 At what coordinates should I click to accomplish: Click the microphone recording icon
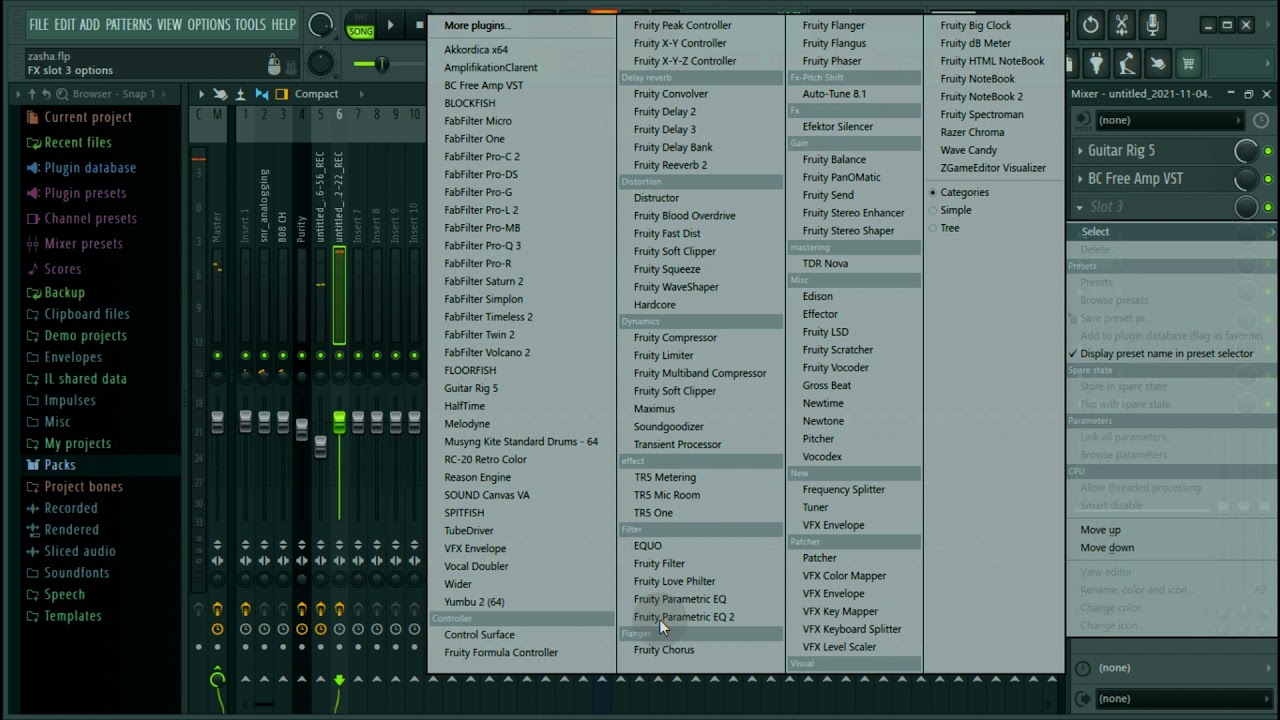coord(1153,25)
